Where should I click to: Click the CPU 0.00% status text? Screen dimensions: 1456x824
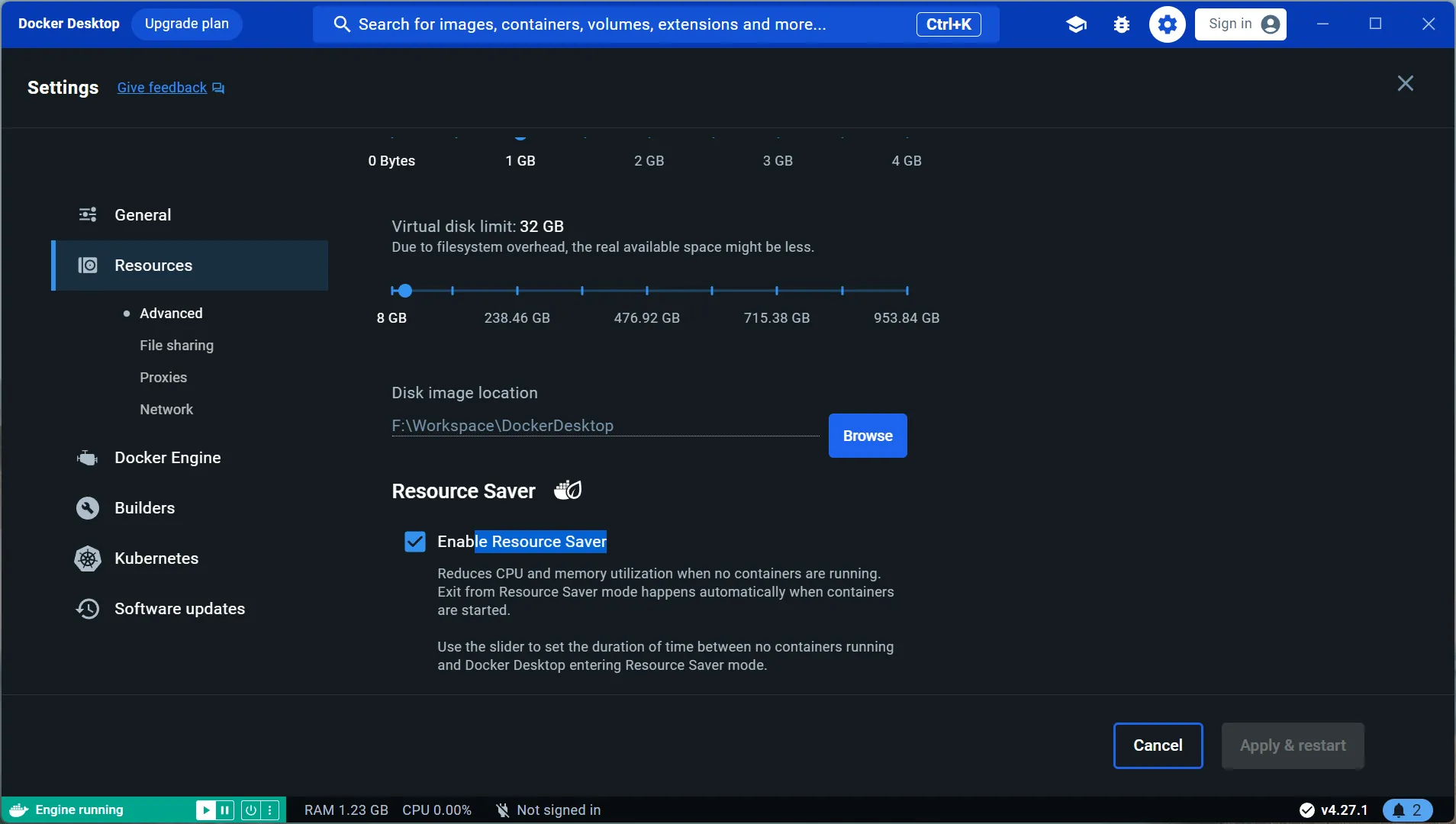[x=436, y=810]
